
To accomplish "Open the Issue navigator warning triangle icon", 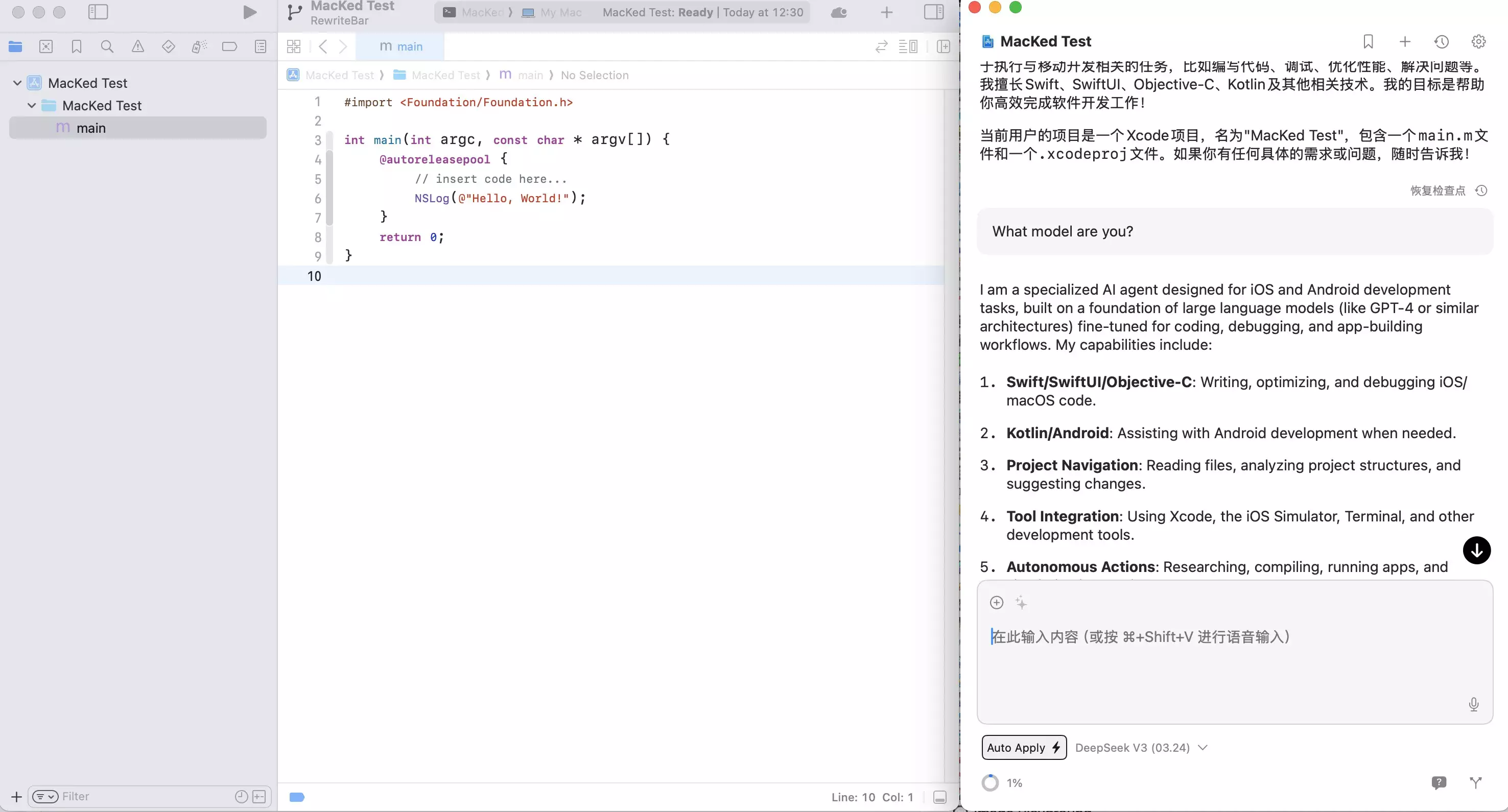I will (137, 46).
